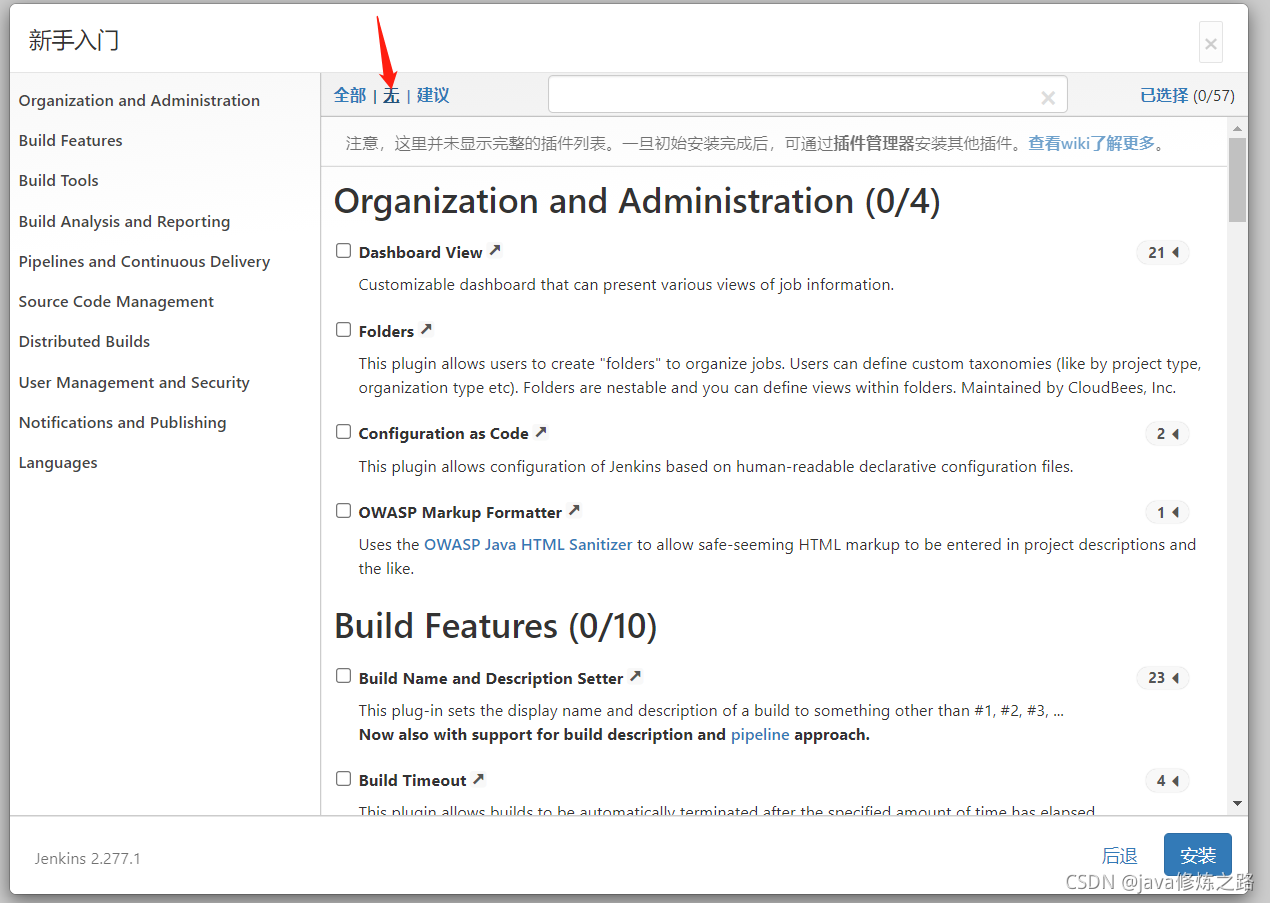Viewport: 1270px width, 903px height.
Task: Click the 安装 install button
Action: click(x=1198, y=855)
